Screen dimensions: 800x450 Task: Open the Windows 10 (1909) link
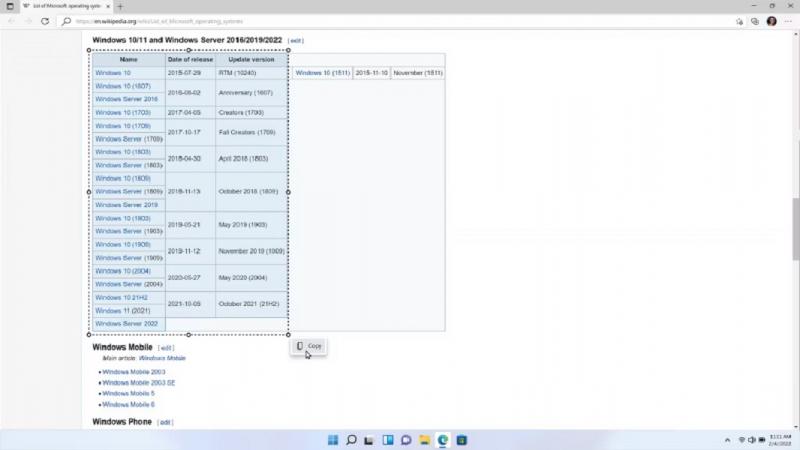123,244
